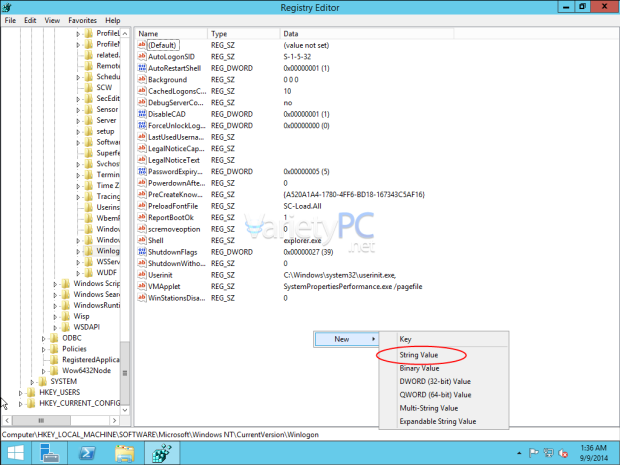Choose Key from the New submenu
This screenshot has width=620, height=465.
444,339
